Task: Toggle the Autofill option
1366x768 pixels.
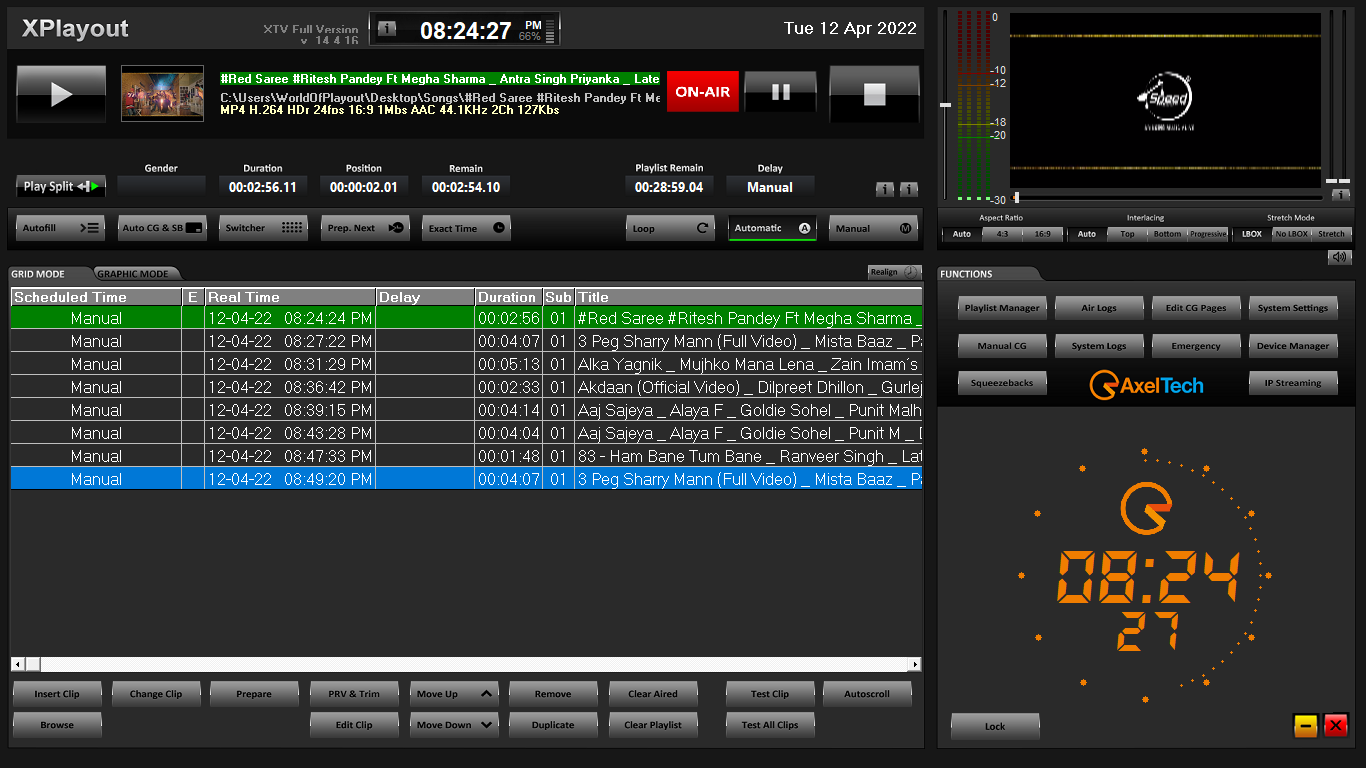Action: [x=61, y=228]
